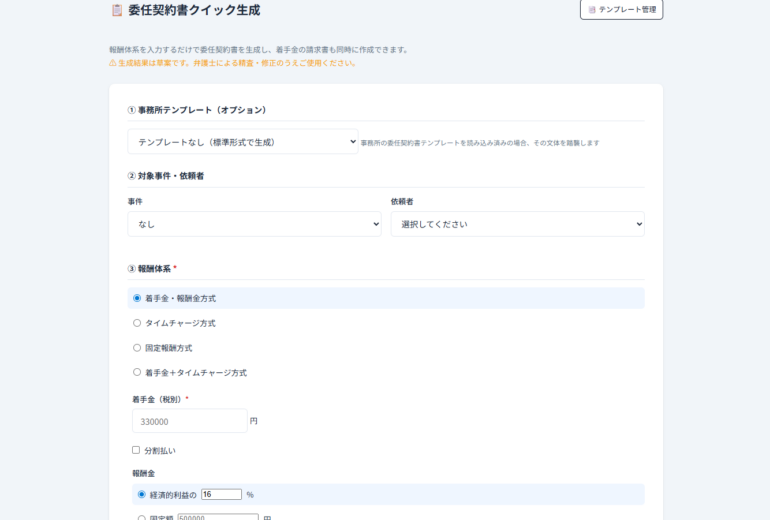Select the 着手金・報酬金方式 radio option
770x520 pixels.
(x=137, y=298)
